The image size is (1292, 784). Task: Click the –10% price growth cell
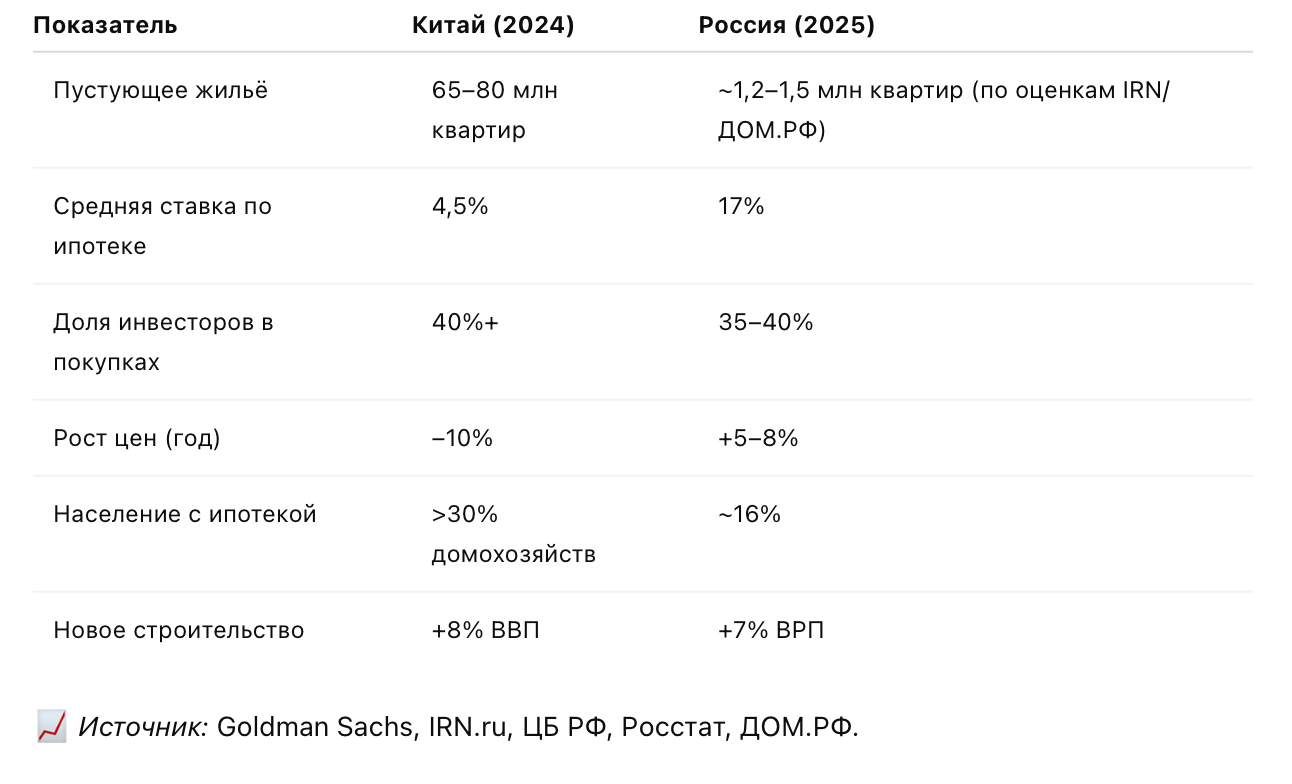point(462,439)
